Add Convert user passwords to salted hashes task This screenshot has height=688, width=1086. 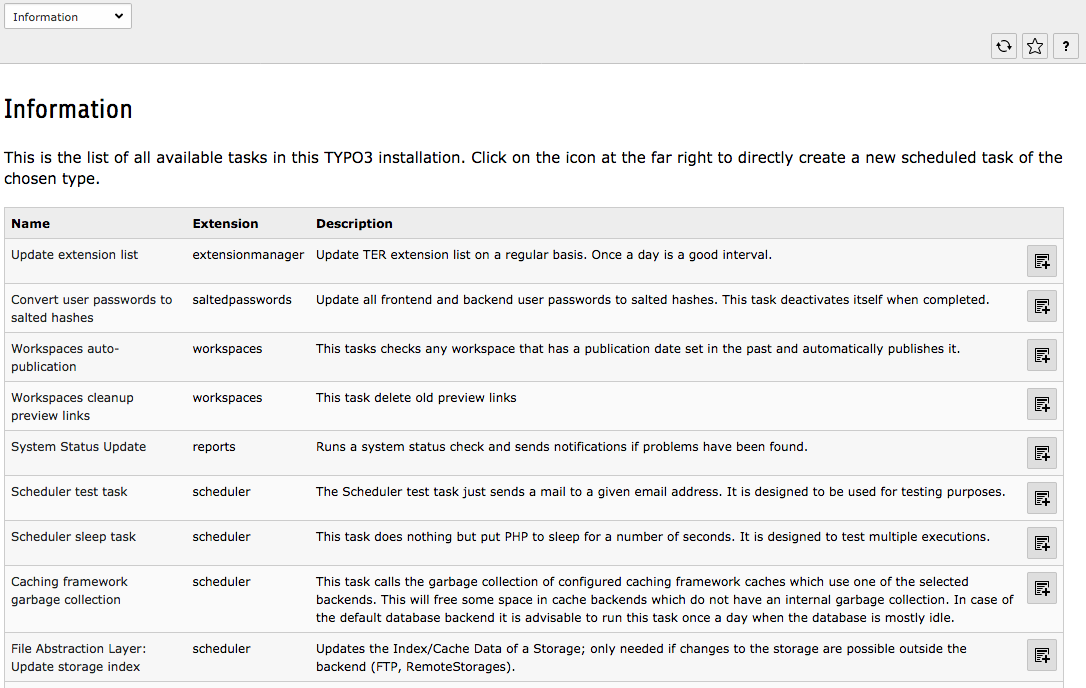tap(1041, 306)
